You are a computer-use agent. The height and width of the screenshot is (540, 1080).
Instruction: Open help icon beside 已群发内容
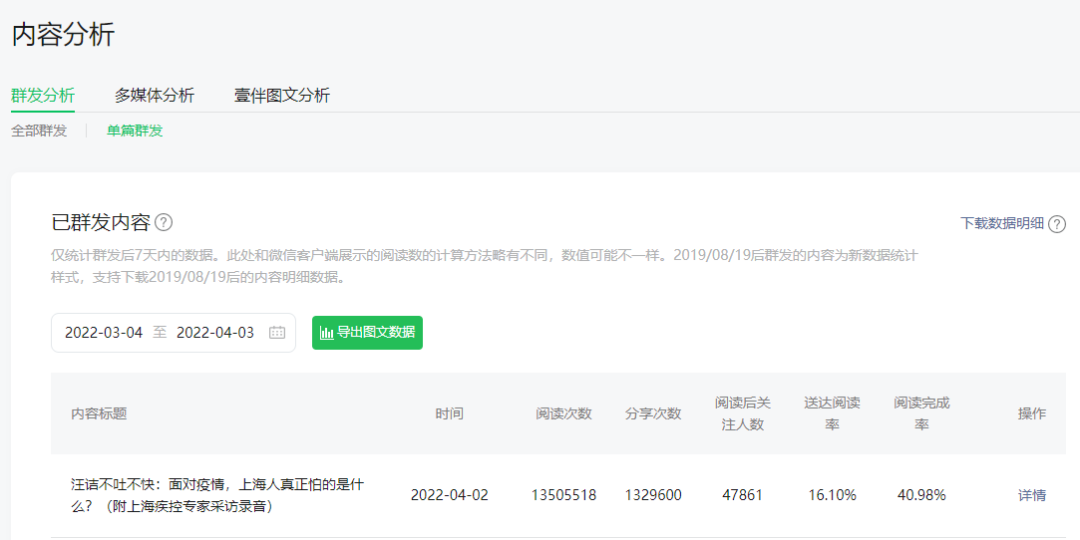coord(164,223)
